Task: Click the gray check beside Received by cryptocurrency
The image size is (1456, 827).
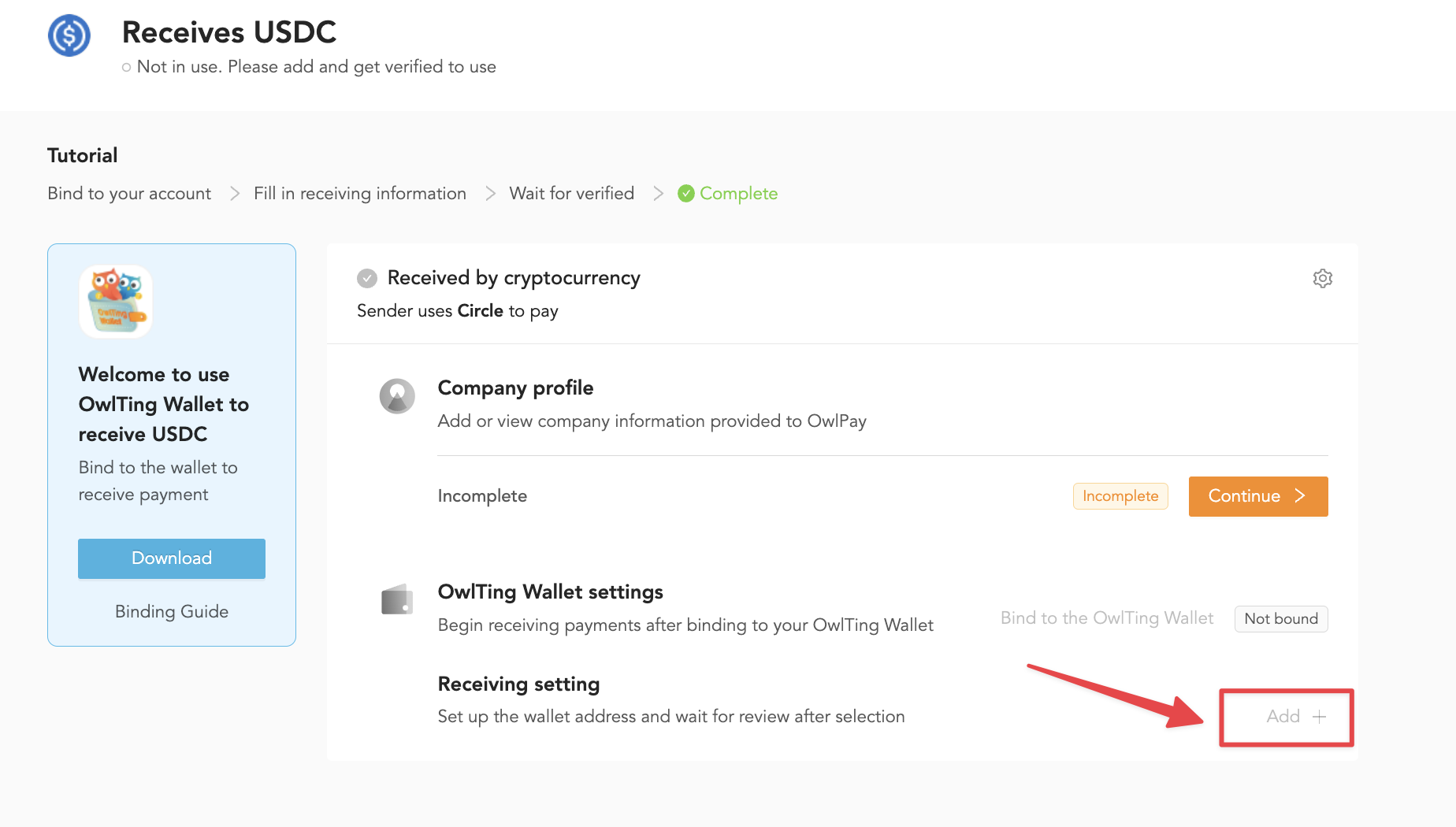Action: [x=367, y=278]
